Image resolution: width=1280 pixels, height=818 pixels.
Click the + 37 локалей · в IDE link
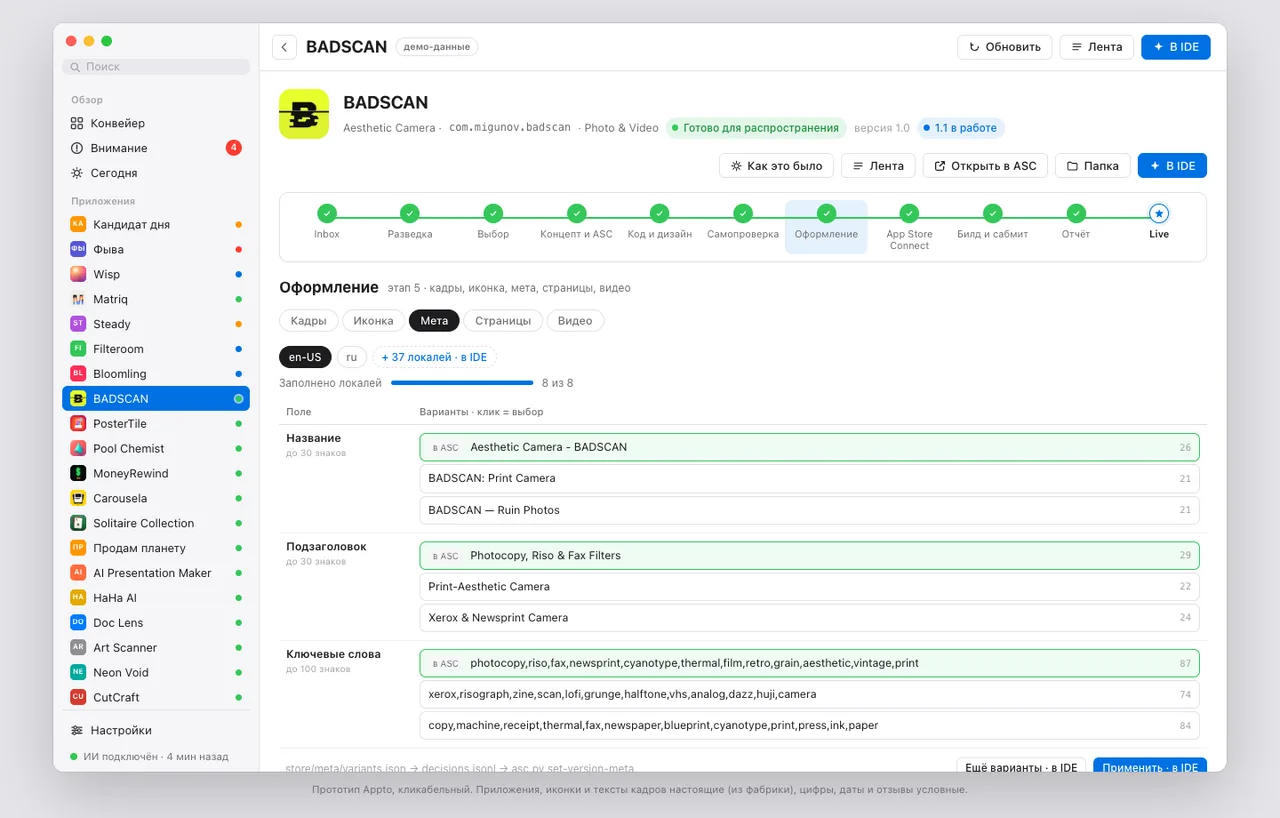pos(434,357)
